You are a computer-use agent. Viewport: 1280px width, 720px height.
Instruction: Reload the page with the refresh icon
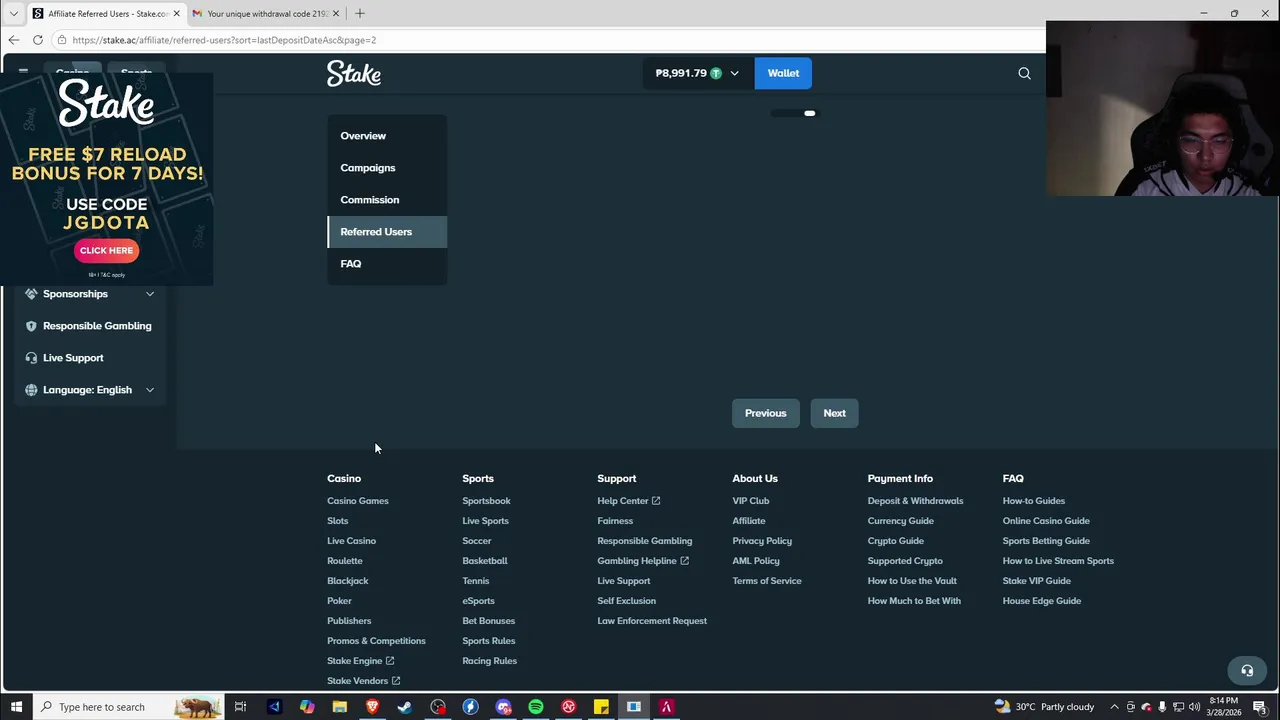pyautogui.click(x=38, y=40)
